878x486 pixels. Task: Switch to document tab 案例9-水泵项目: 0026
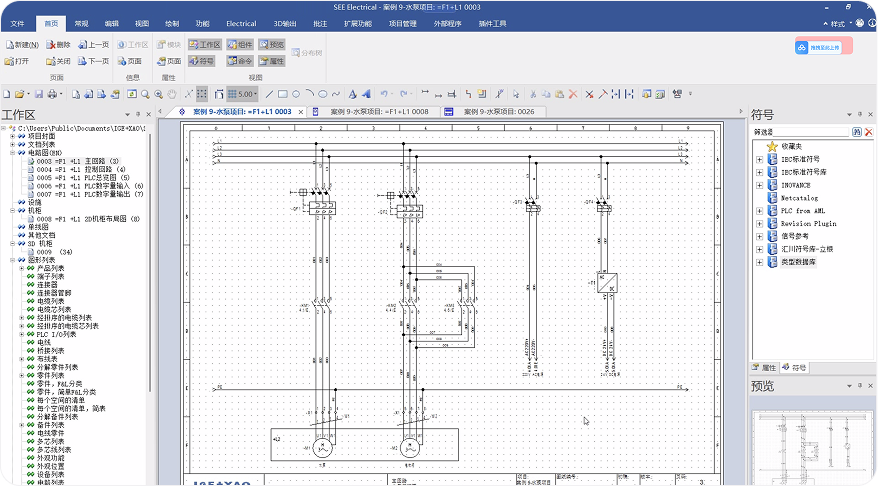coord(493,112)
